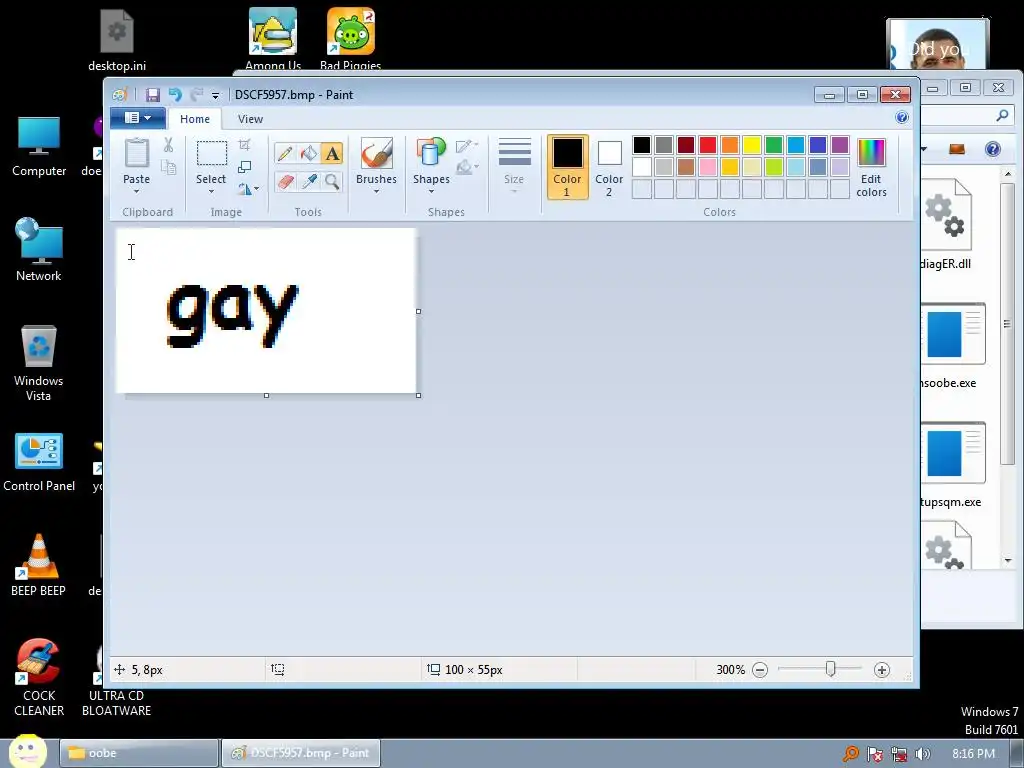Select BEEP BEEP VLC cone icon
This screenshot has height=768, width=1024.
[x=39, y=565]
